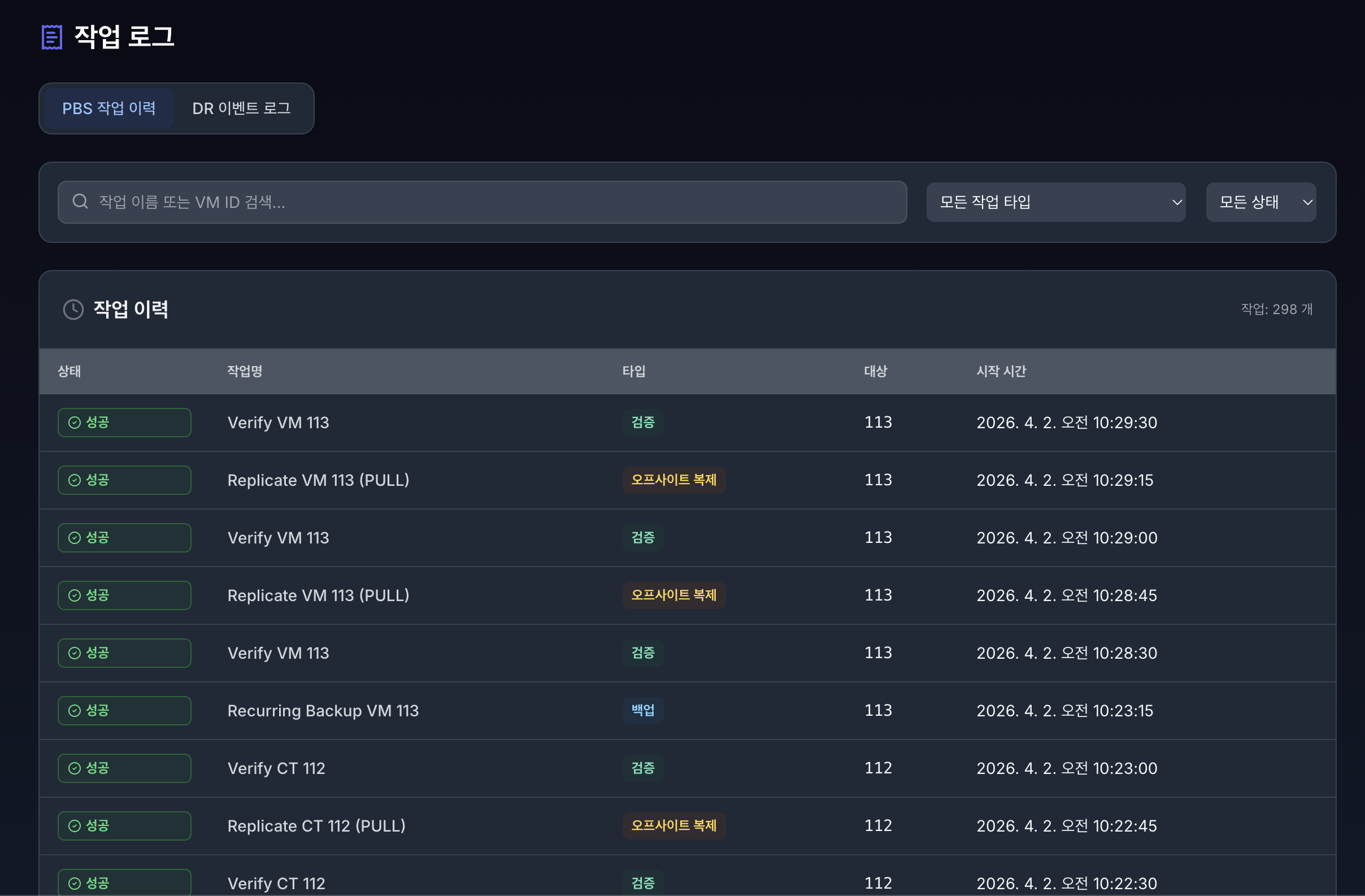The width and height of the screenshot is (1365, 896).
Task: Click the check icon on Verify CT 112's status badge
Action: pyautogui.click(x=75, y=768)
